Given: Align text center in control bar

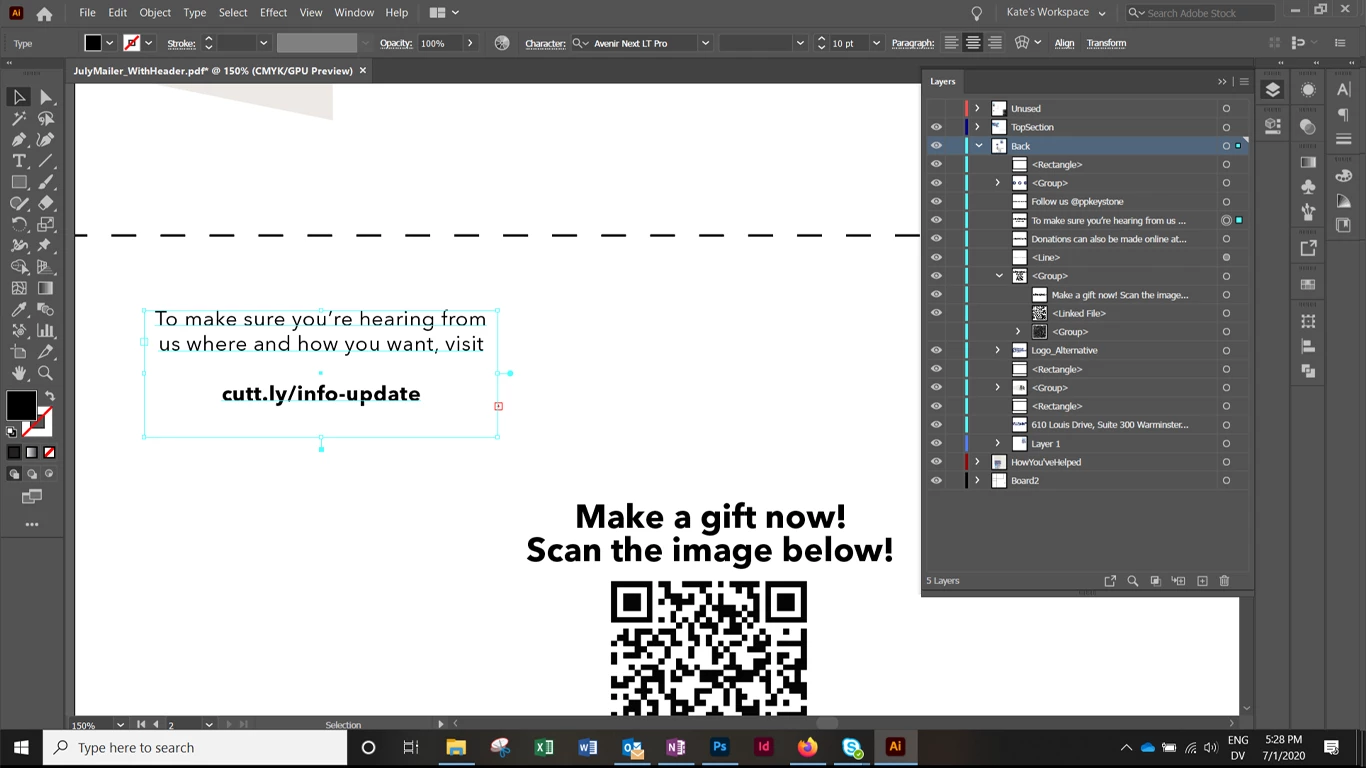Looking at the screenshot, I should pos(973,43).
